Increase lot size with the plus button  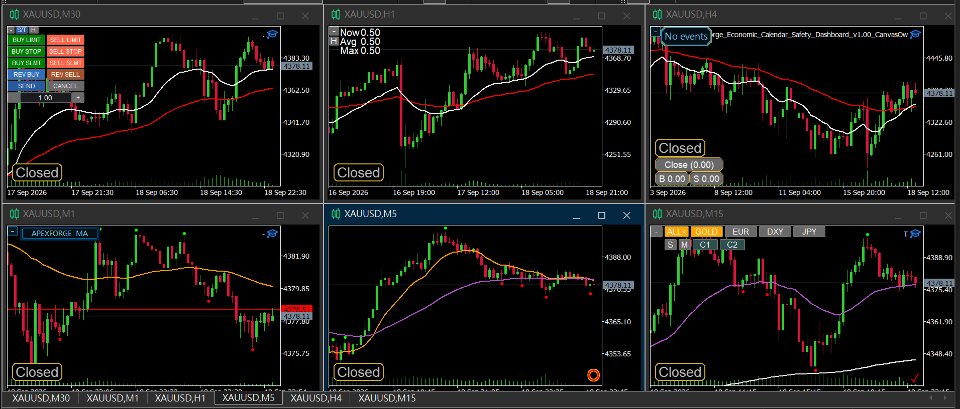(x=78, y=97)
